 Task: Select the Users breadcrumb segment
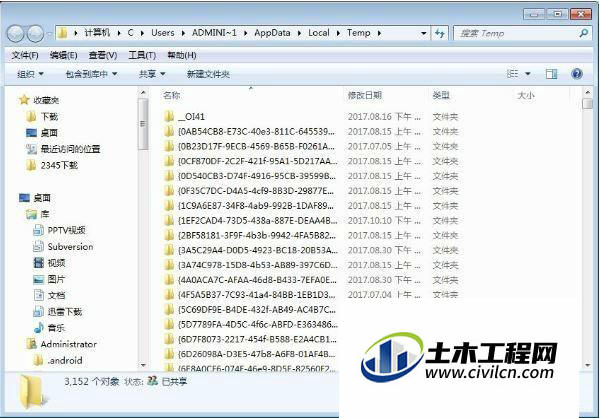[163, 33]
